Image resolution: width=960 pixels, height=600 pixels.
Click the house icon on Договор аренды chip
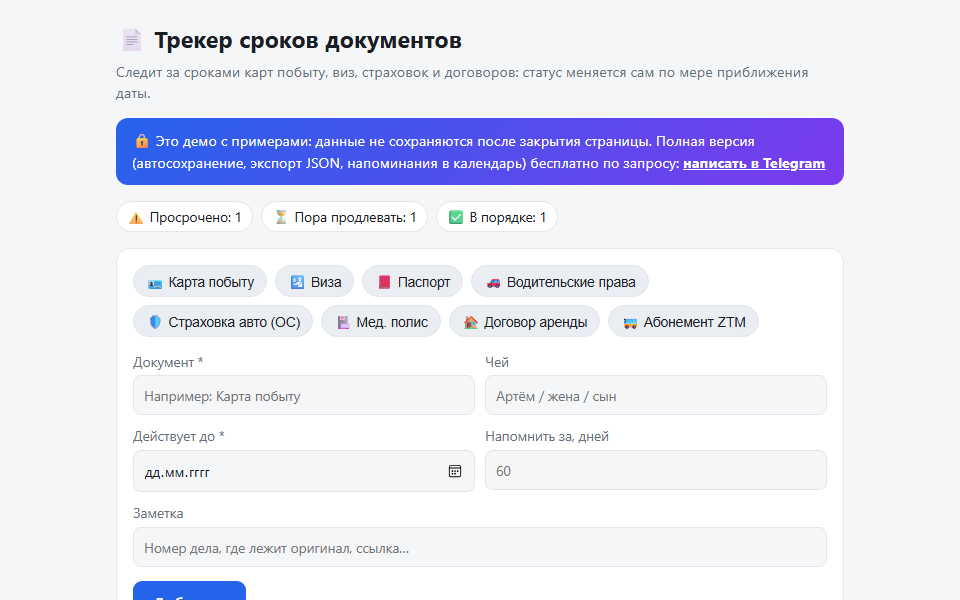tap(470, 322)
